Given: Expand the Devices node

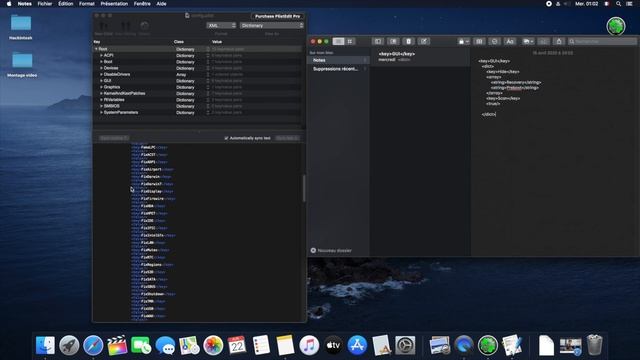Looking at the screenshot, I should [101, 68].
